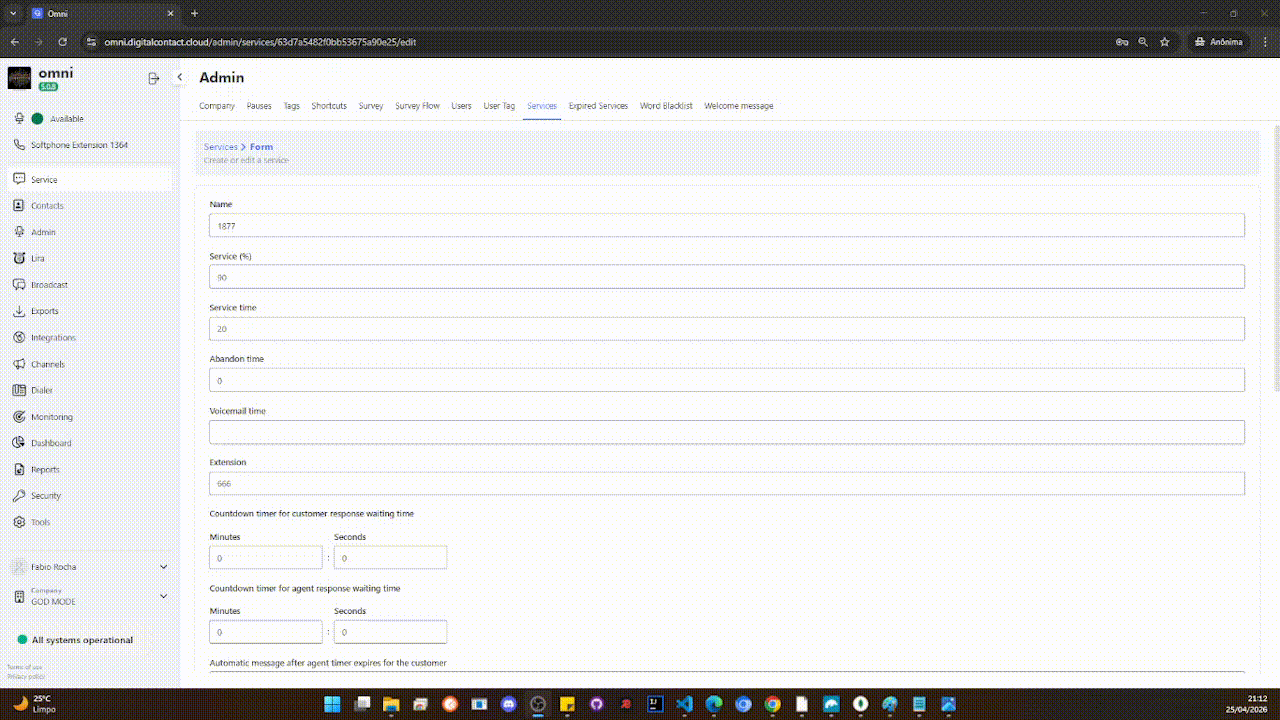Open the Exports download icon in sidebar
The width and height of the screenshot is (1280, 720).
point(19,311)
